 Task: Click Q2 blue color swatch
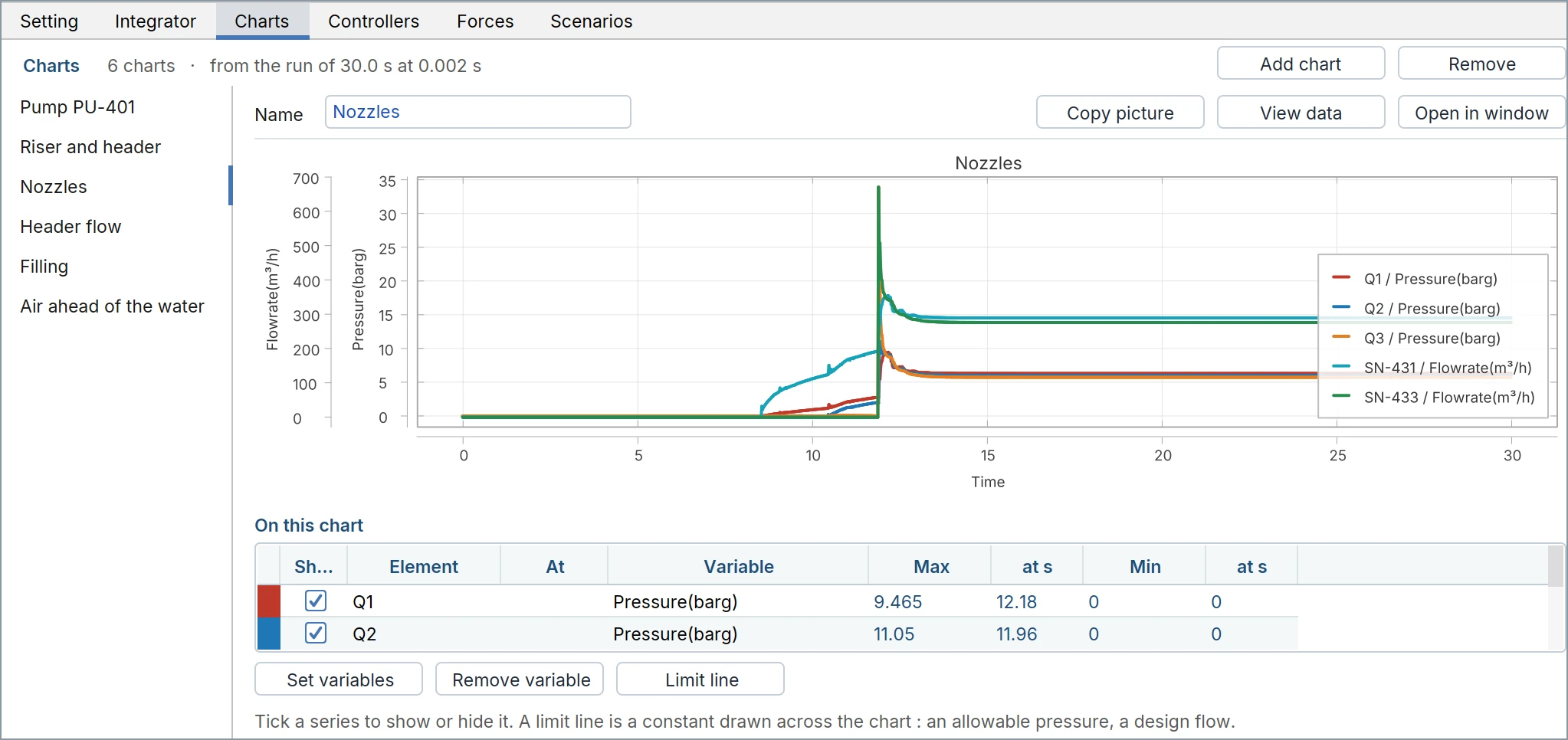point(269,634)
